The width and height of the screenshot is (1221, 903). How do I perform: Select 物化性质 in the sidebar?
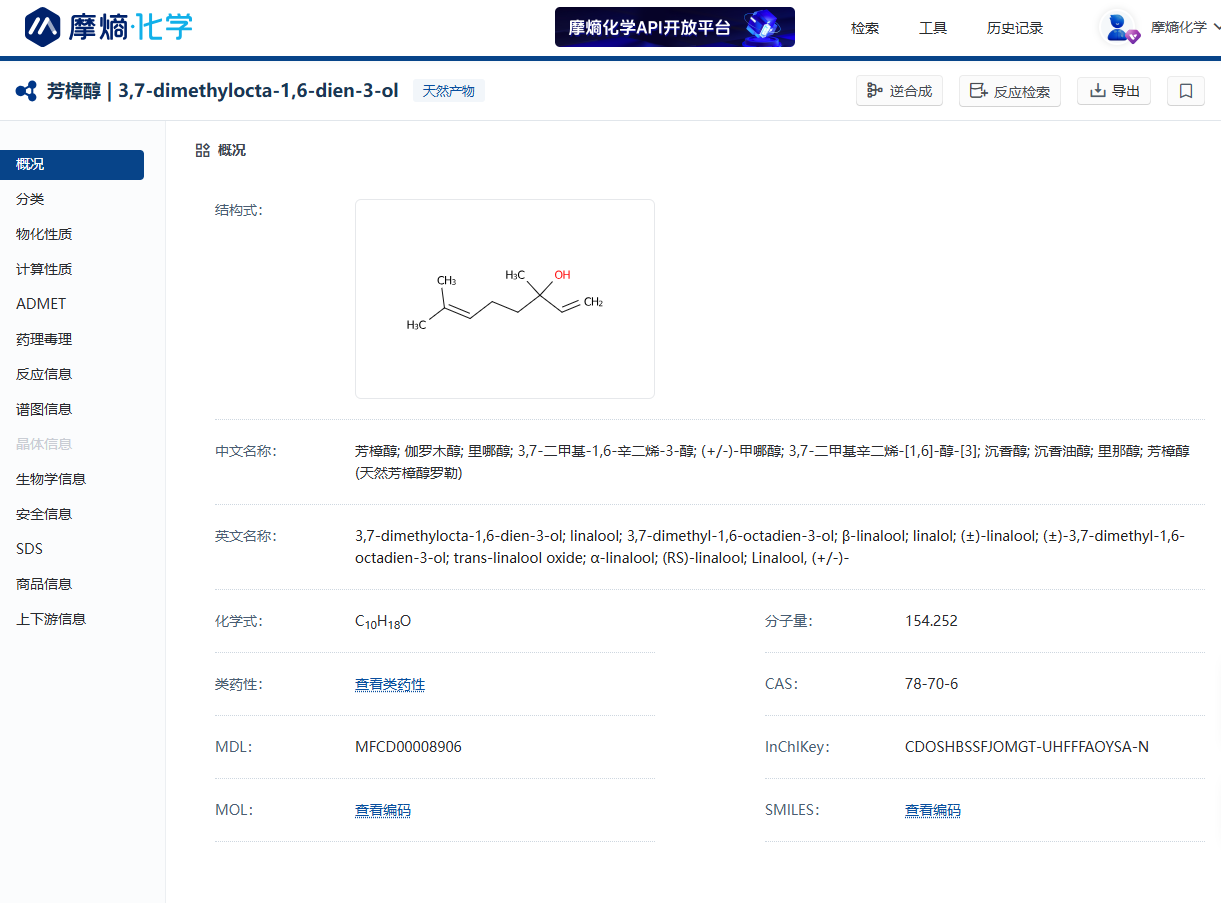[x=44, y=234]
